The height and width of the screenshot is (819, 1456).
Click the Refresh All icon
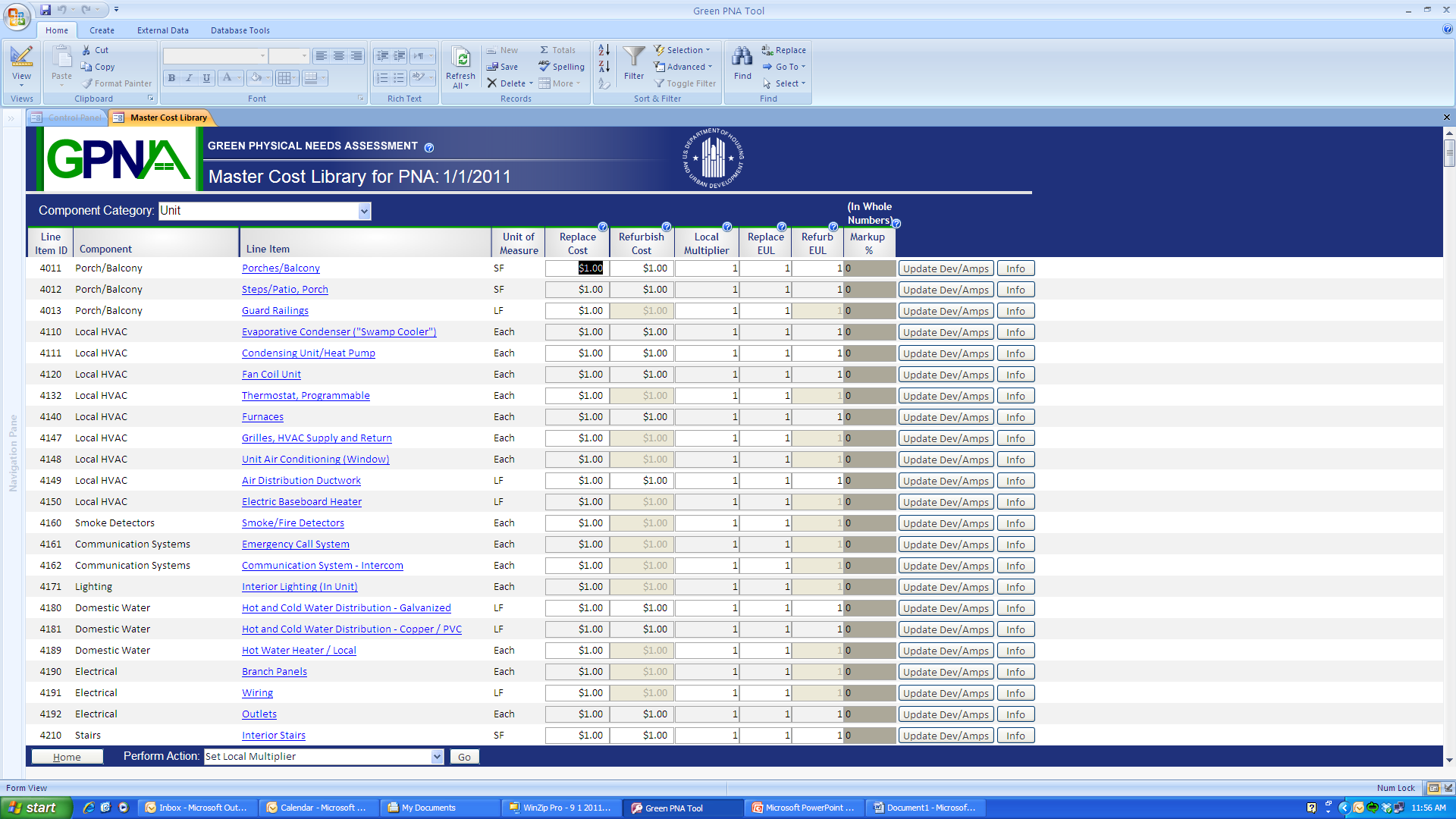coord(460,59)
